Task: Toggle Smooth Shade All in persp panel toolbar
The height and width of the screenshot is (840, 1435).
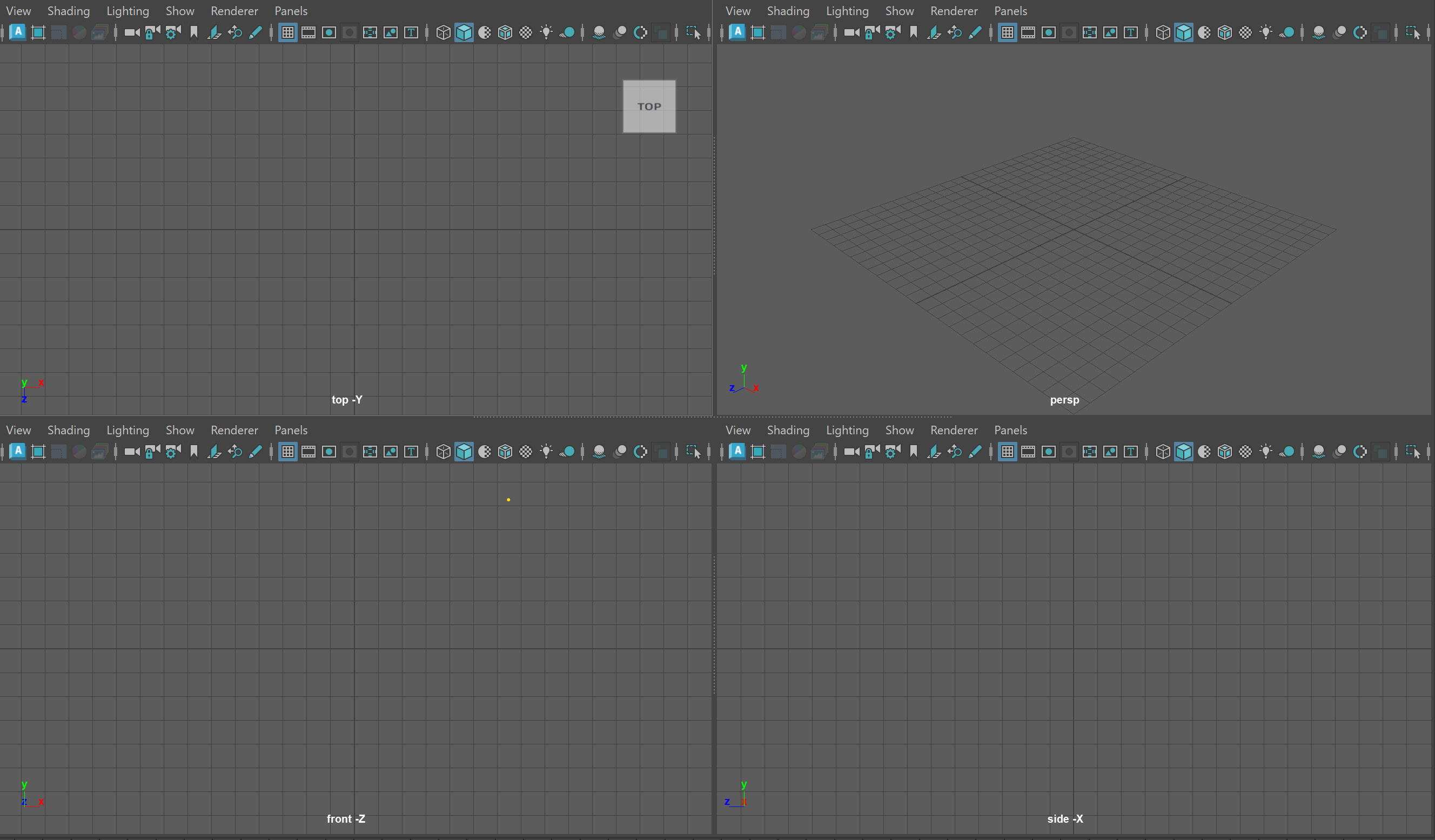Action: click(x=1183, y=32)
